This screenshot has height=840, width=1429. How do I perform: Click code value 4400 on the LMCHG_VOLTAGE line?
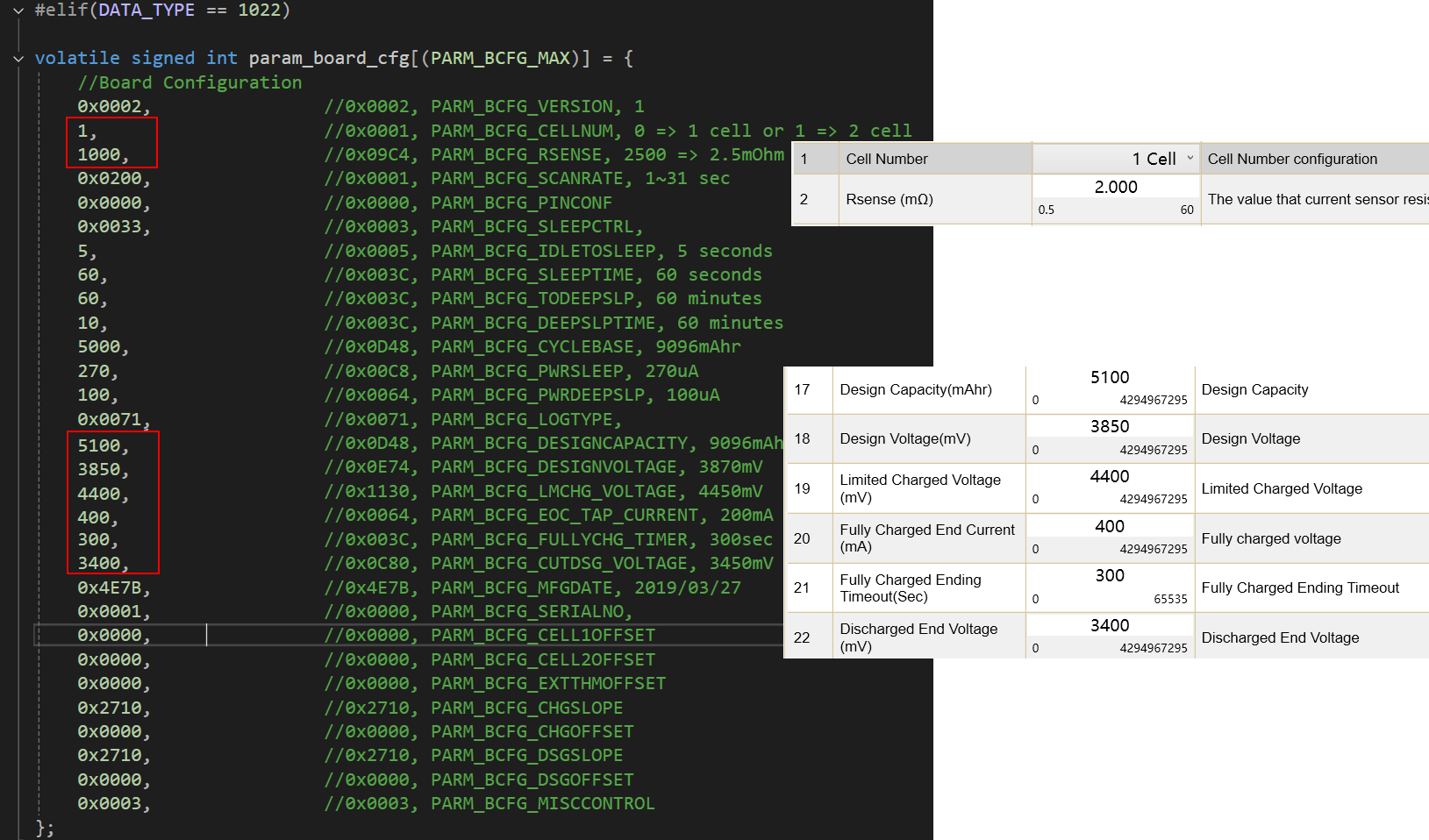click(98, 494)
